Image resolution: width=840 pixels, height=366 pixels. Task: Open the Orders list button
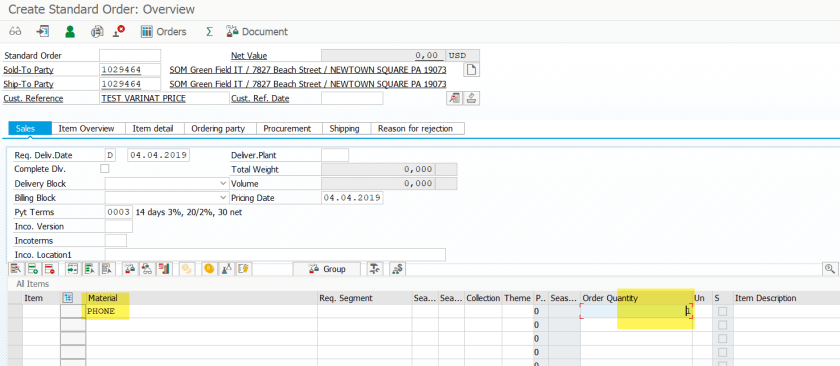163,32
